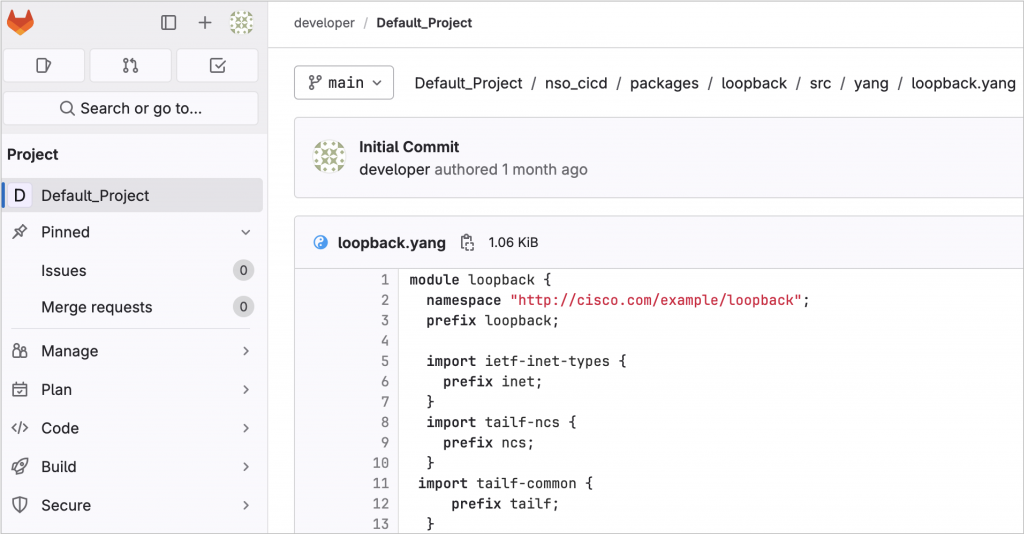Open the nso_cicd breadcrumb folder
Image resolution: width=1024 pixels, height=534 pixels.
(576, 83)
